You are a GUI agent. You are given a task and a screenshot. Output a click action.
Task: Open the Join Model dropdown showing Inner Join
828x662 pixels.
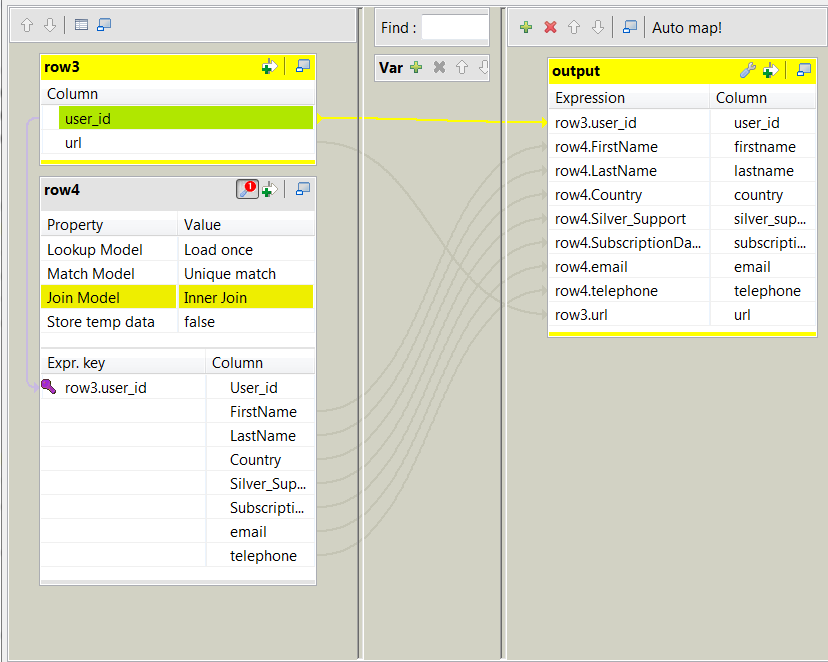[246, 297]
